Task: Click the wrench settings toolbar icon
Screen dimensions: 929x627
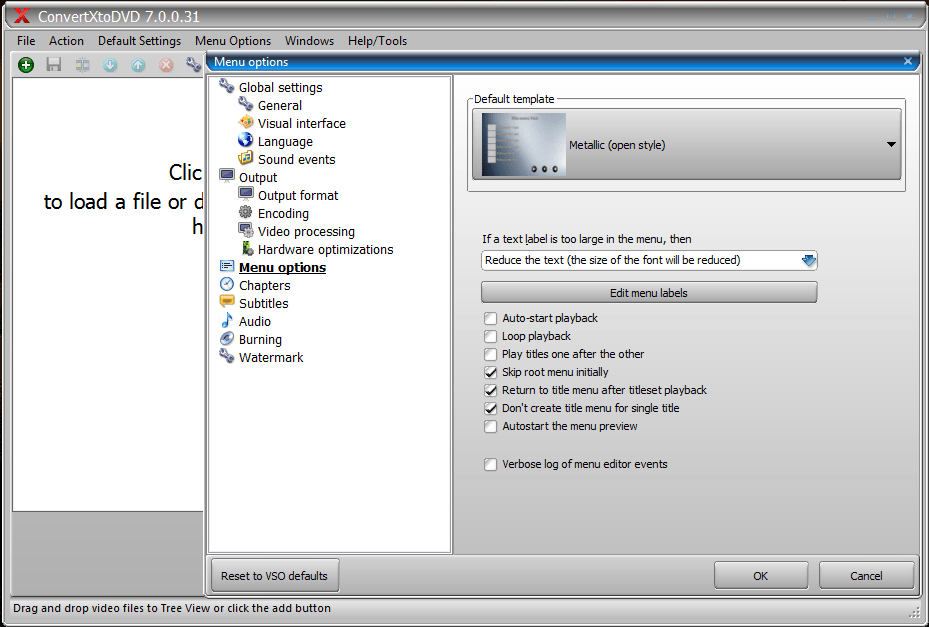Action: point(193,64)
